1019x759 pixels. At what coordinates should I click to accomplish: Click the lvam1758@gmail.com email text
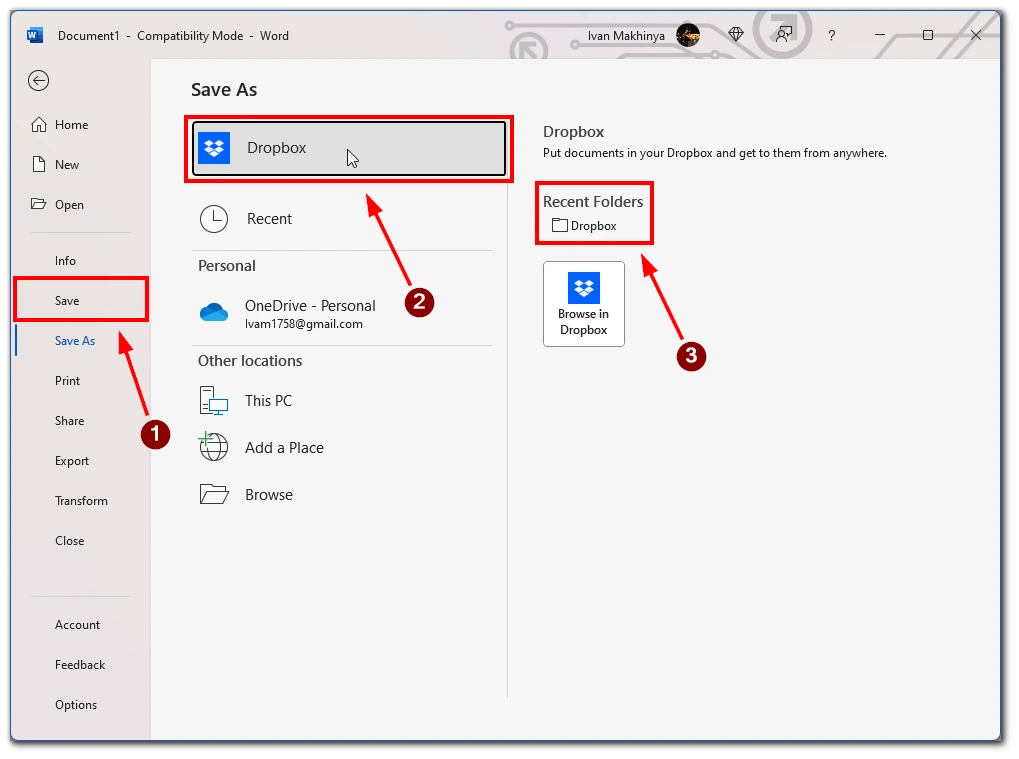[303, 324]
